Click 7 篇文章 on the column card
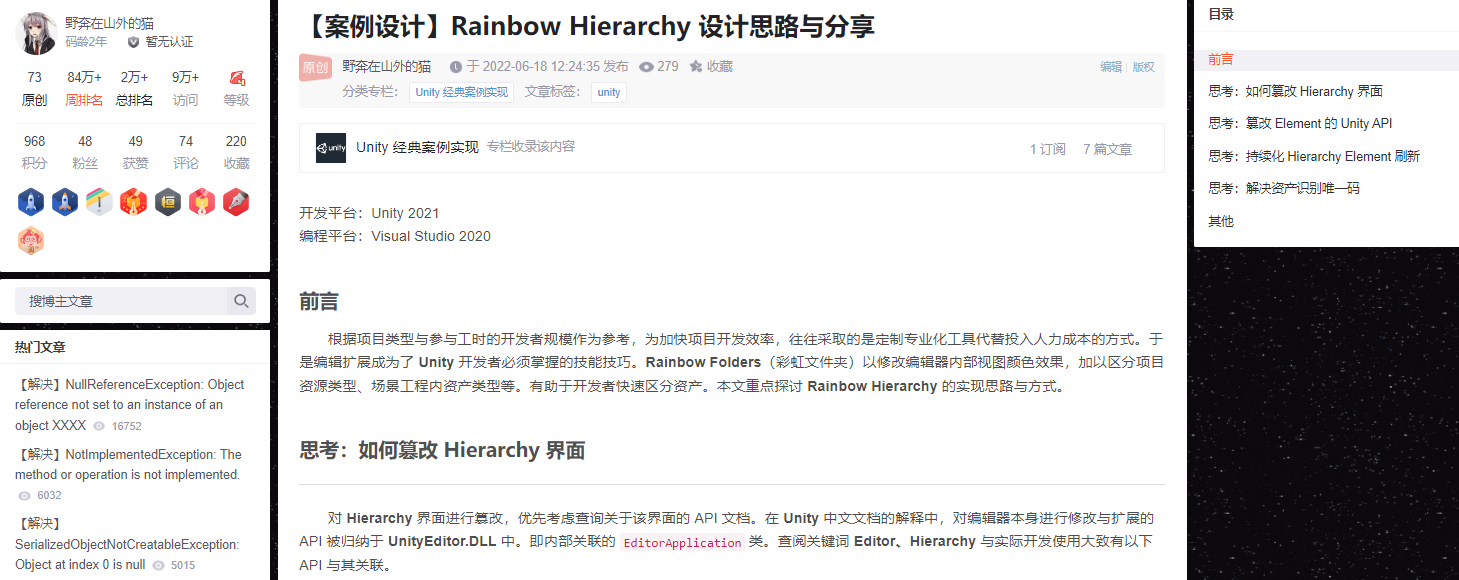Image resolution: width=1459 pixels, height=580 pixels. tap(1109, 148)
